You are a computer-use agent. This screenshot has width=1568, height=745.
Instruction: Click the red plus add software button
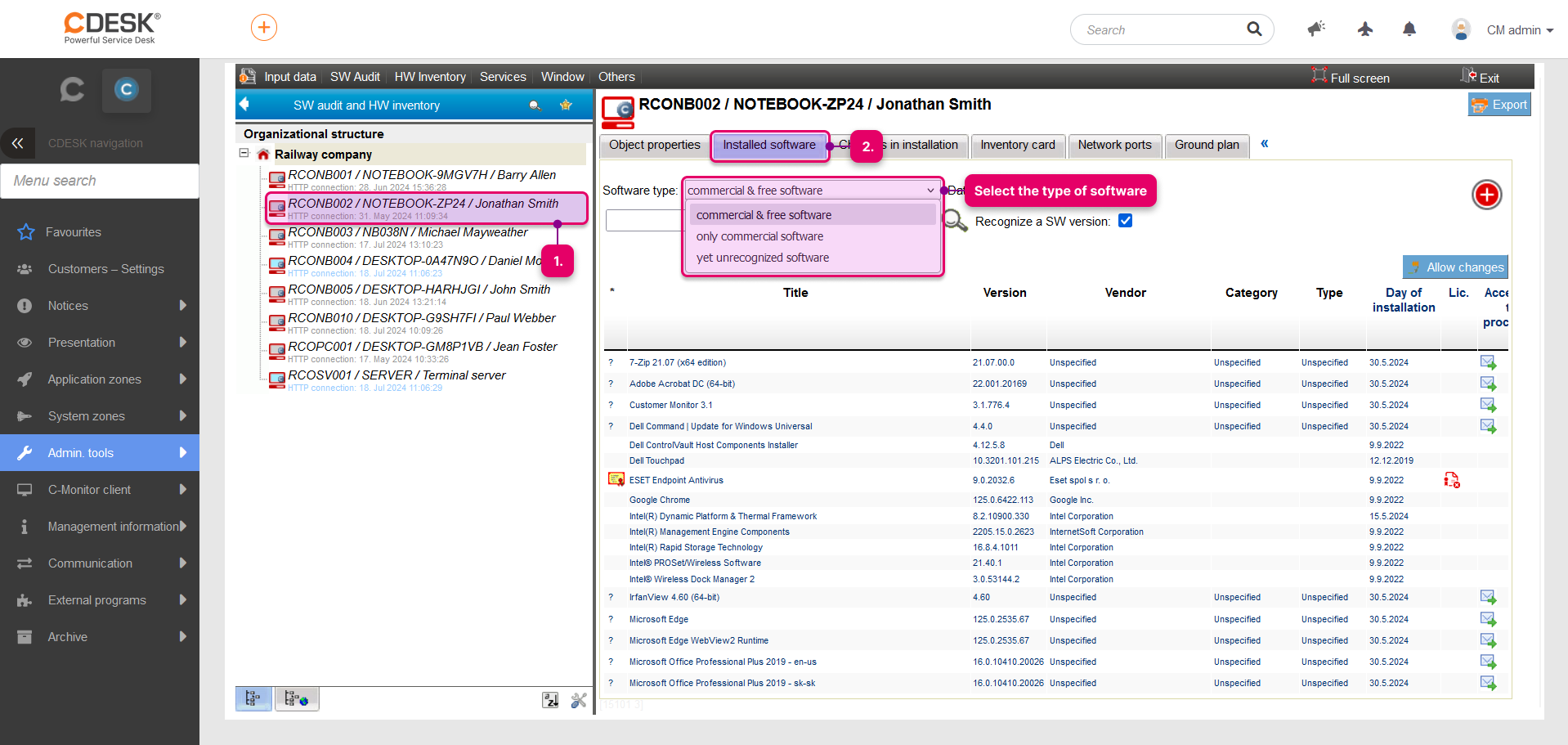pos(1486,195)
